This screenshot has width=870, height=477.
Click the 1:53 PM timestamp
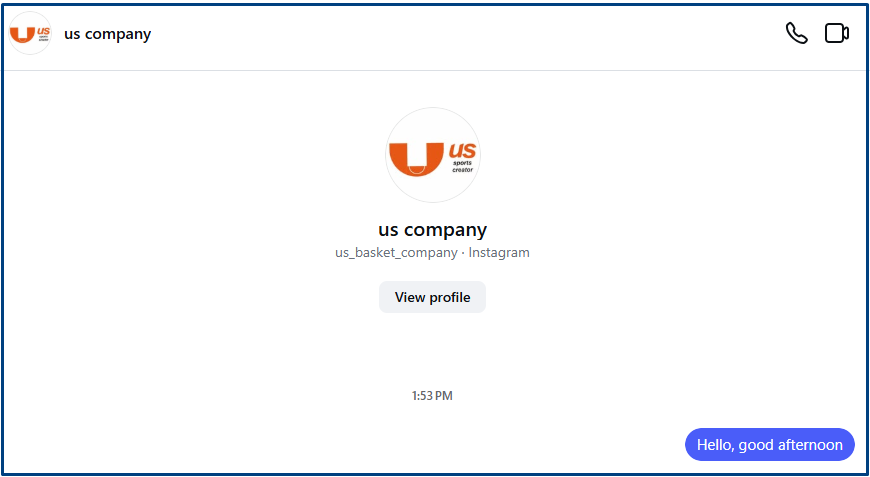click(x=432, y=396)
